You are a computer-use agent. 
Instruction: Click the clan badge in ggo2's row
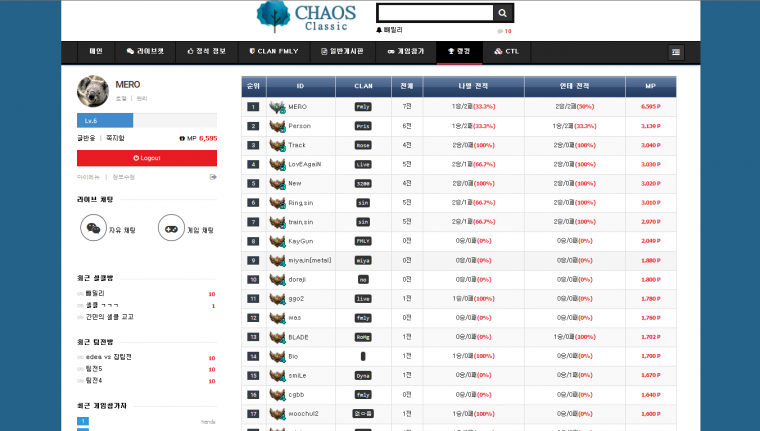pos(363,299)
